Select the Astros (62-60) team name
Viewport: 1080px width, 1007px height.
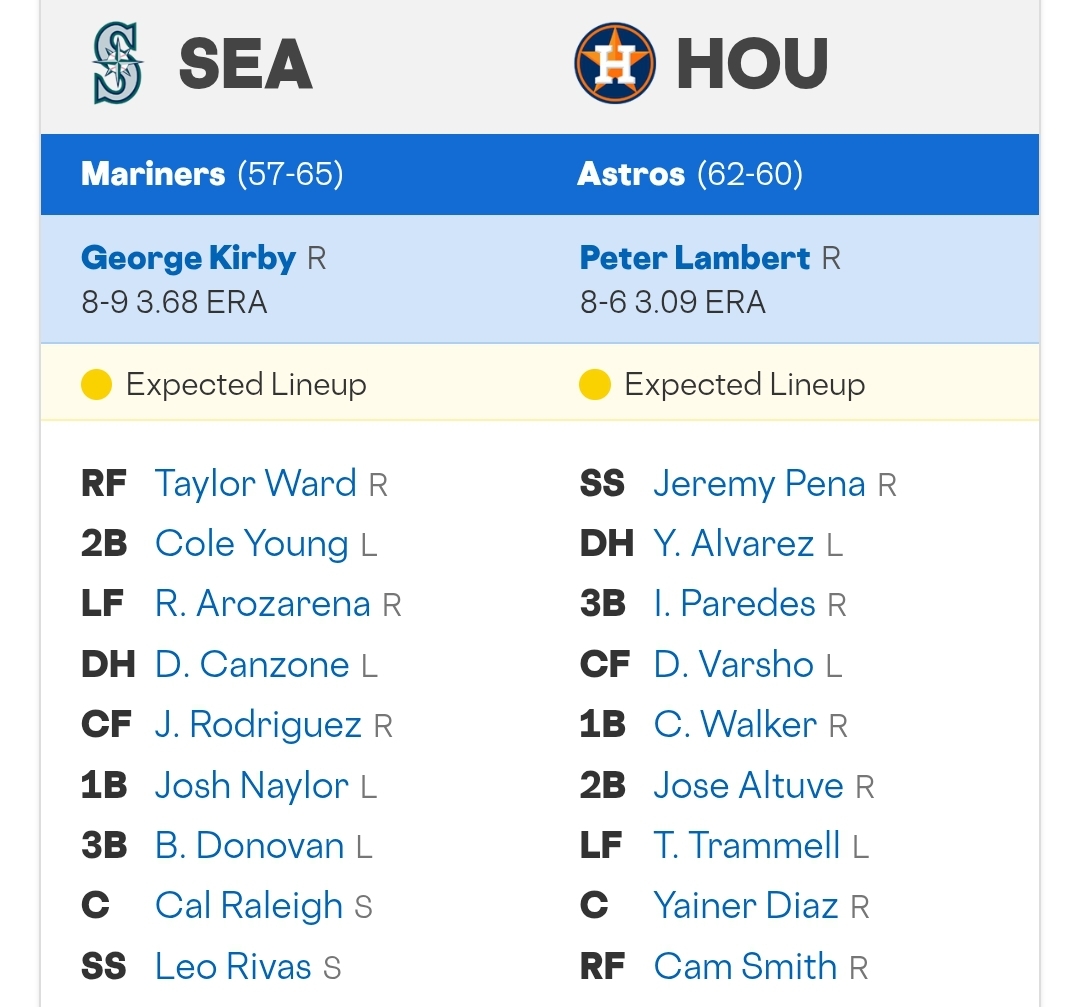point(690,174)
